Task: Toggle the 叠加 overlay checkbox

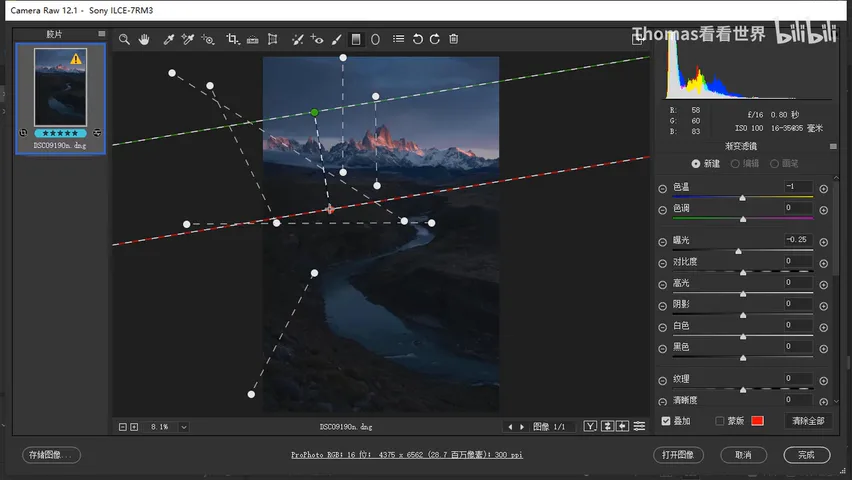Action: (666, 421)
